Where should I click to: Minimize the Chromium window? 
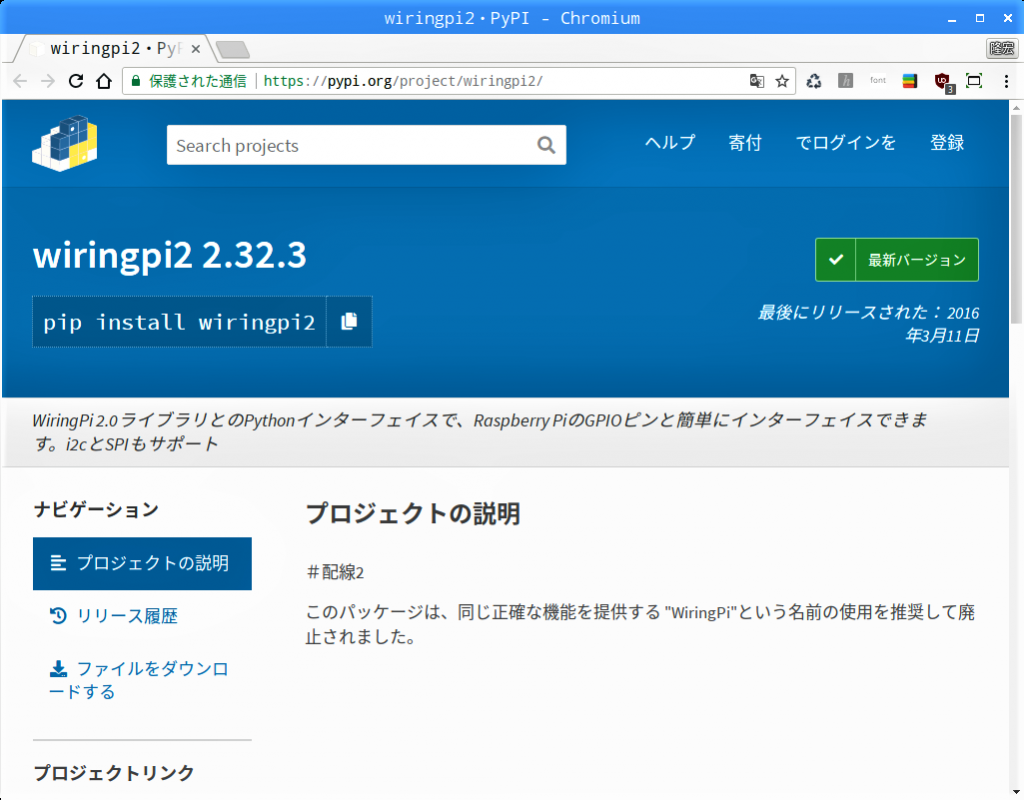[x=952, y=19]
